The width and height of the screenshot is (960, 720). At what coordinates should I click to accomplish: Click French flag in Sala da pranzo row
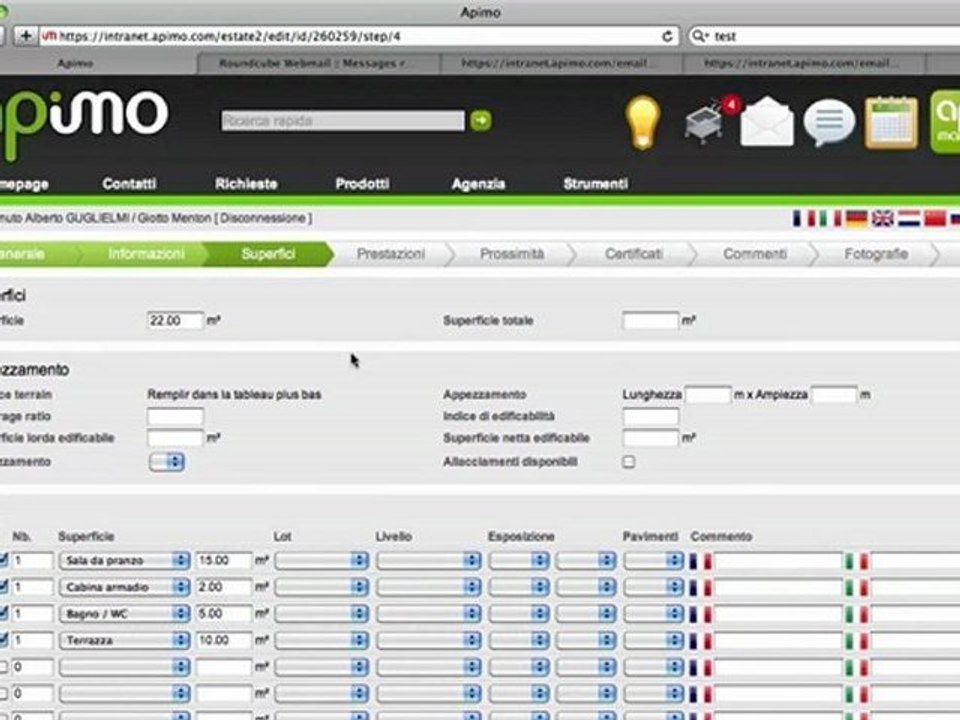(700, 561)
